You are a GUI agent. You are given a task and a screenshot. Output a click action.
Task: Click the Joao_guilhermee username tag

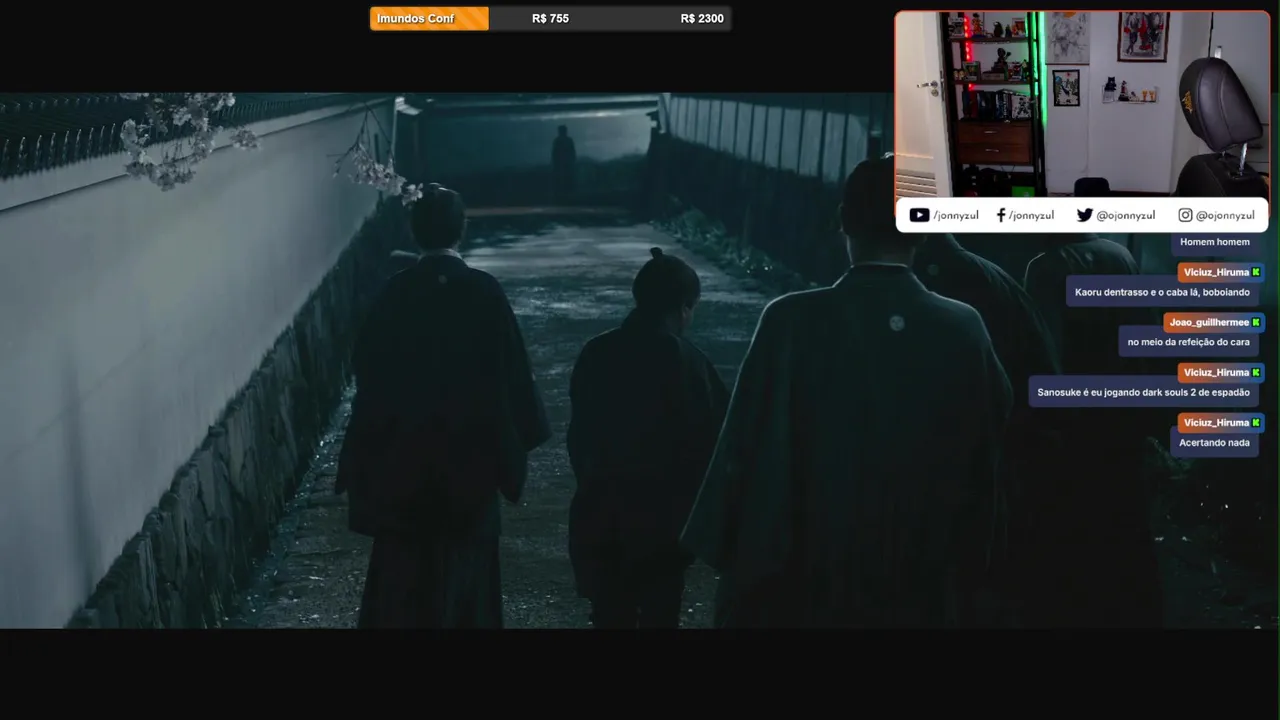click(1215, 322)
